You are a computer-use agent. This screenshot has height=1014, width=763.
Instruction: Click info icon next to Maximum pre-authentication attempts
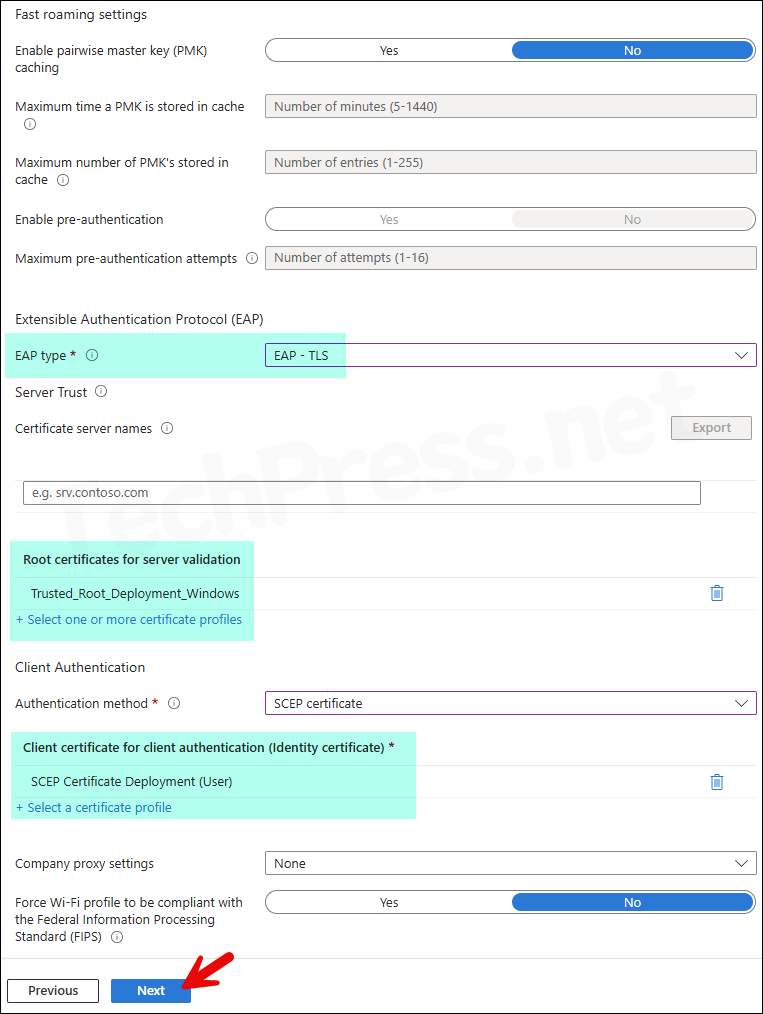tap(252, 258)
